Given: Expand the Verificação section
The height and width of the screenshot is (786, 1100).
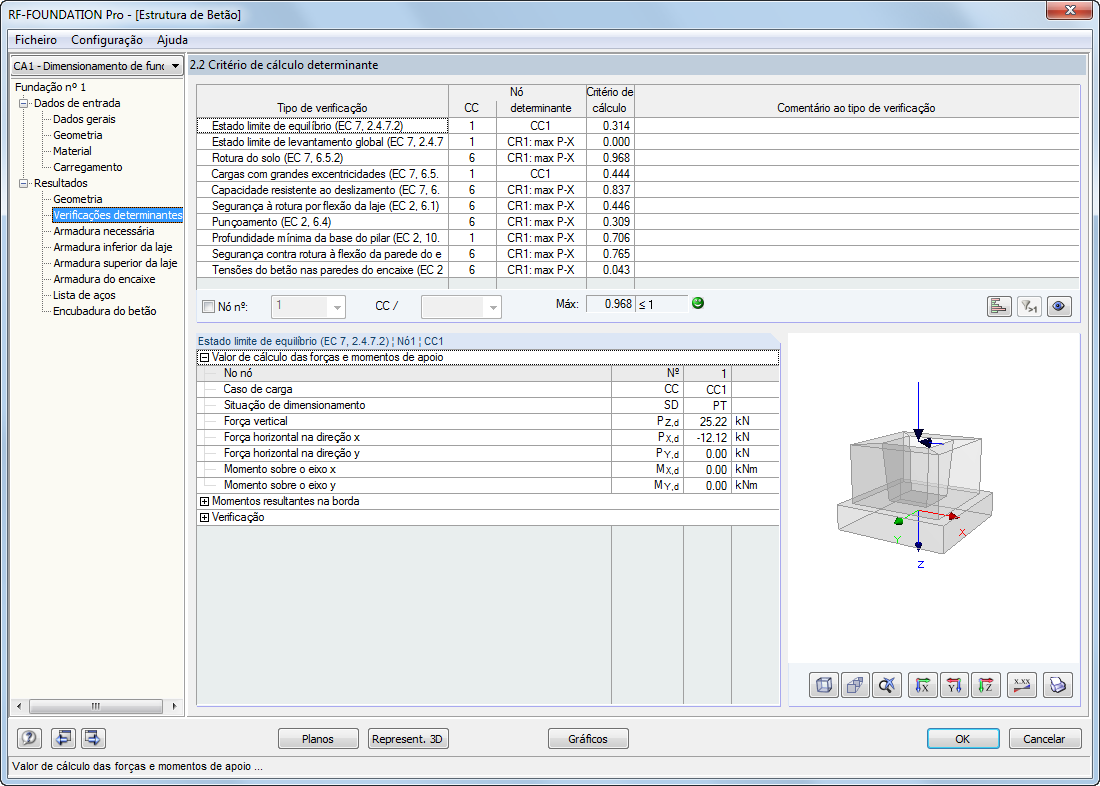Looking at the screenshot, I should [204, 517].
